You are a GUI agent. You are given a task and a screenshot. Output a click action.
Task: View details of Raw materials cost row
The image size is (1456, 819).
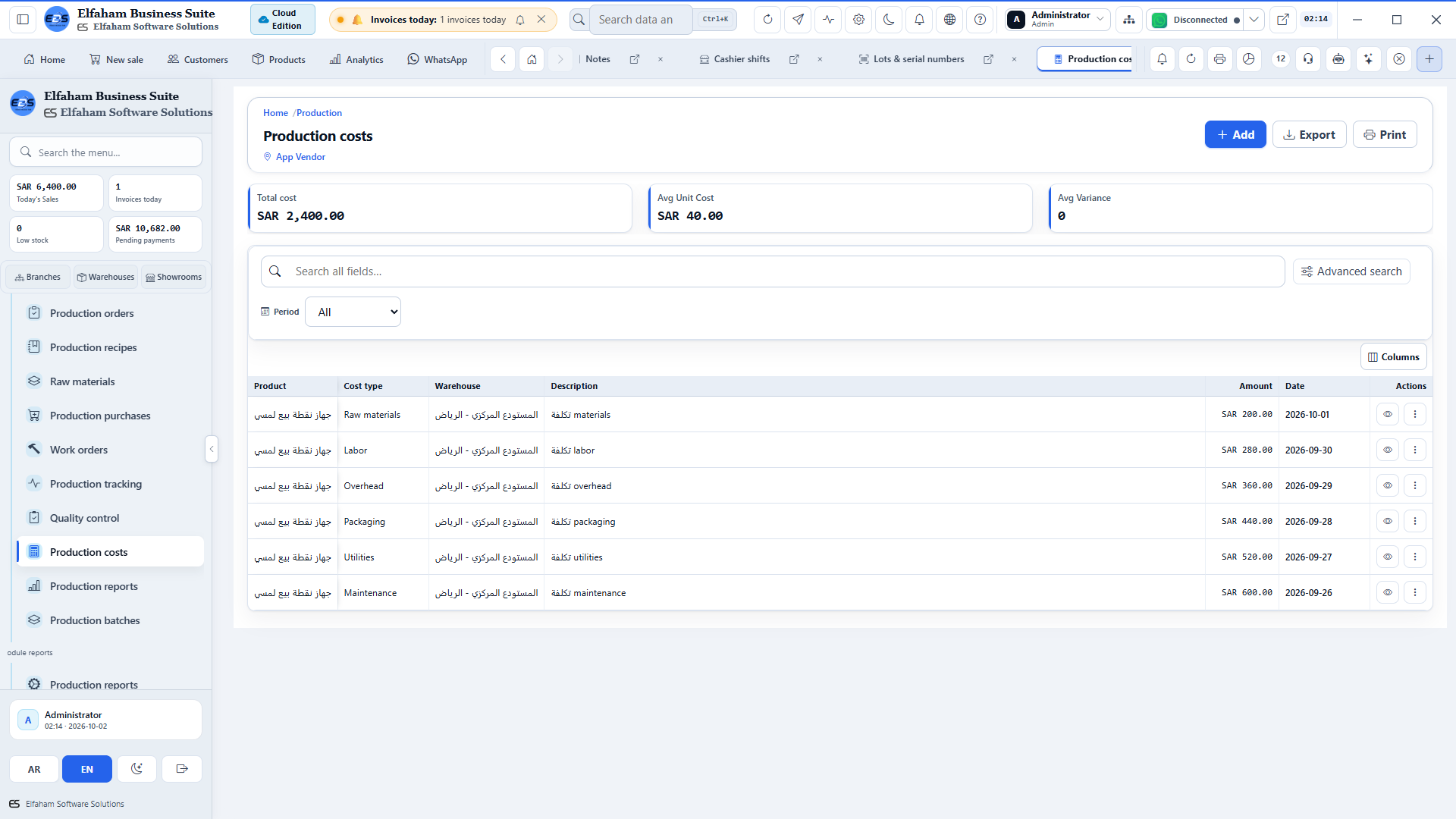[1388, 415]
